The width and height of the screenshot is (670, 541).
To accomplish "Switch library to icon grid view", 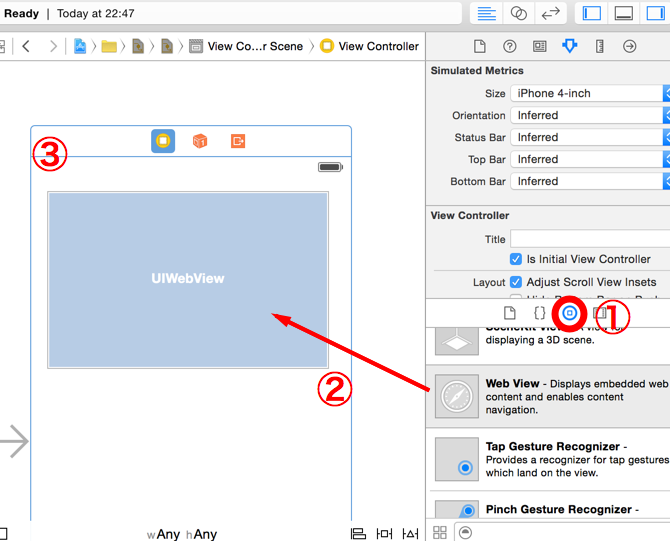I will pyautogui.click(x=440, y=532).
